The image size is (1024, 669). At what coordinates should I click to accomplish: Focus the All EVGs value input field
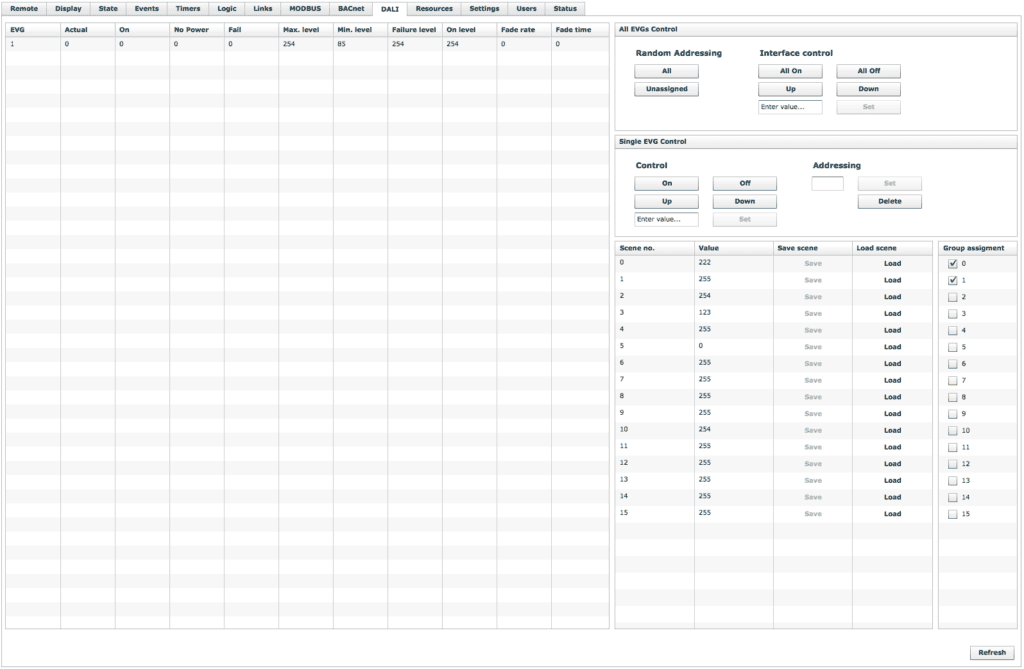(790, 107)
